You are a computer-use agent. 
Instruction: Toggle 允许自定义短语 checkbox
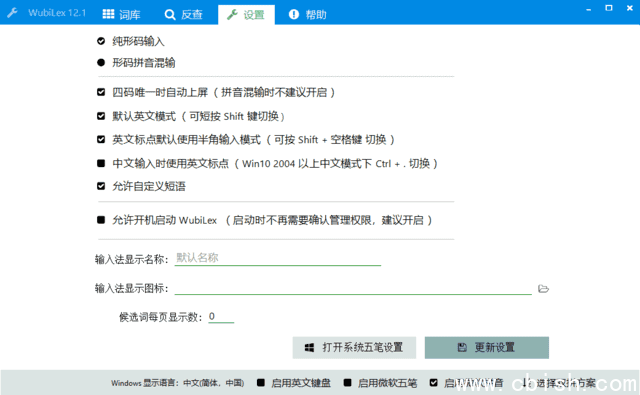coord(101,186)
